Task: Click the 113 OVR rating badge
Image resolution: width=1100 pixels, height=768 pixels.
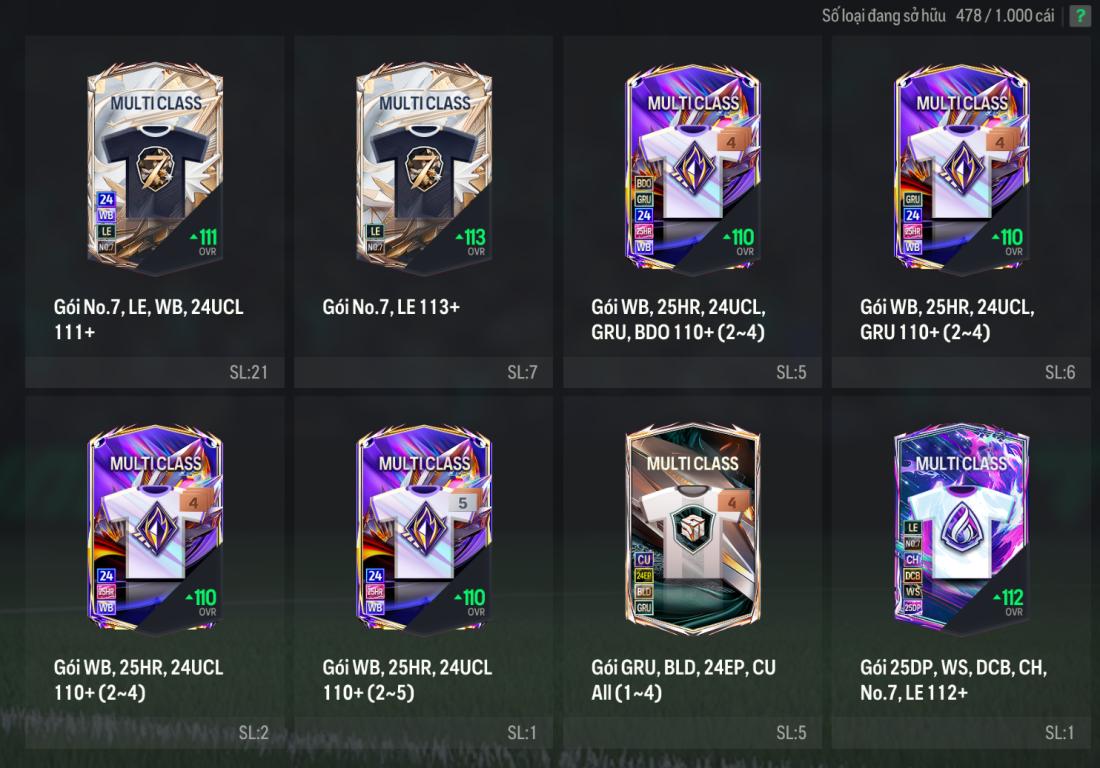Action: click(471, 241)
